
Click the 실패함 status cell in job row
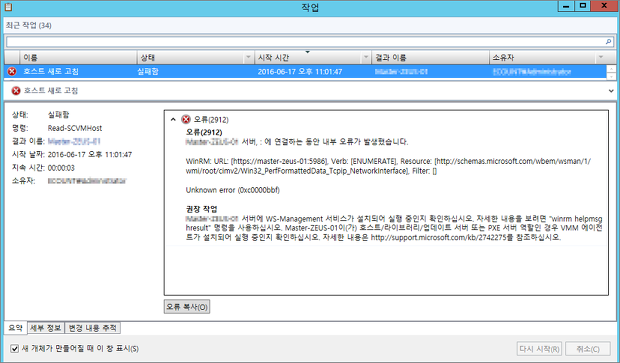pos(147,72)
